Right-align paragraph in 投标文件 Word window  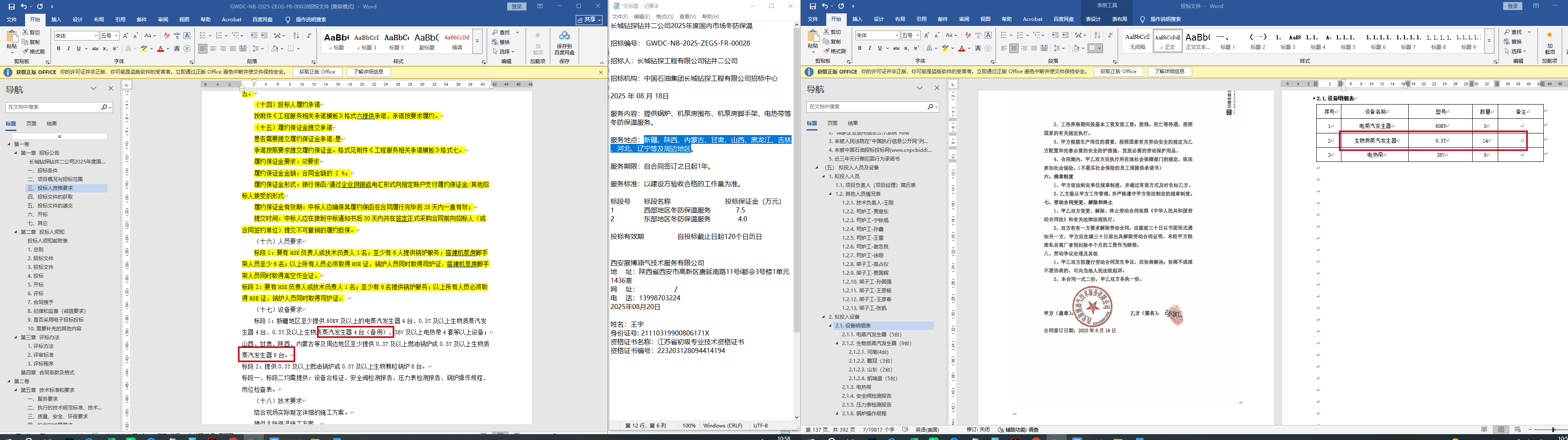point(1024,48)
